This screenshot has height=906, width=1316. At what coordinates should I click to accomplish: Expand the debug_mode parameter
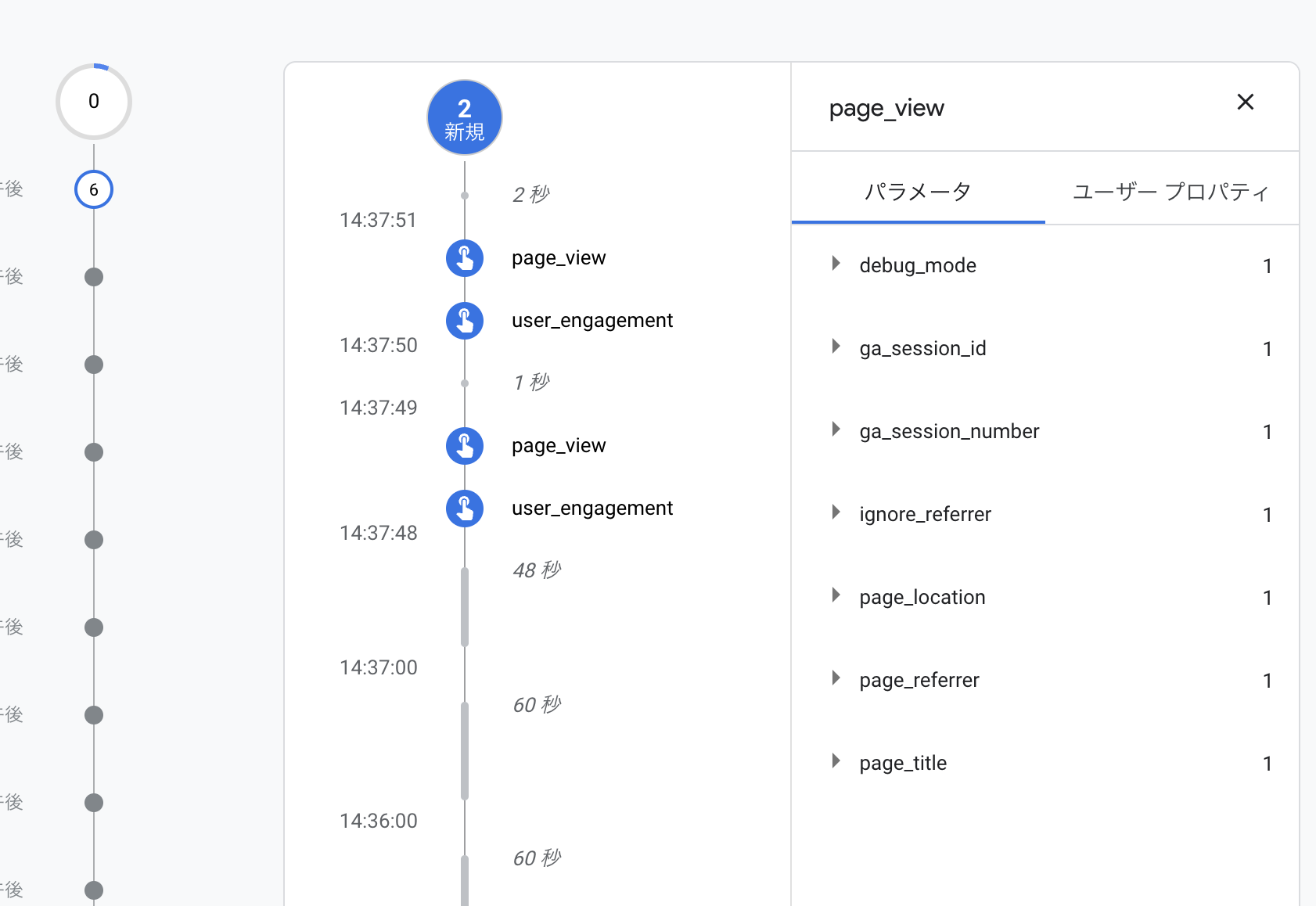point(836,264)
